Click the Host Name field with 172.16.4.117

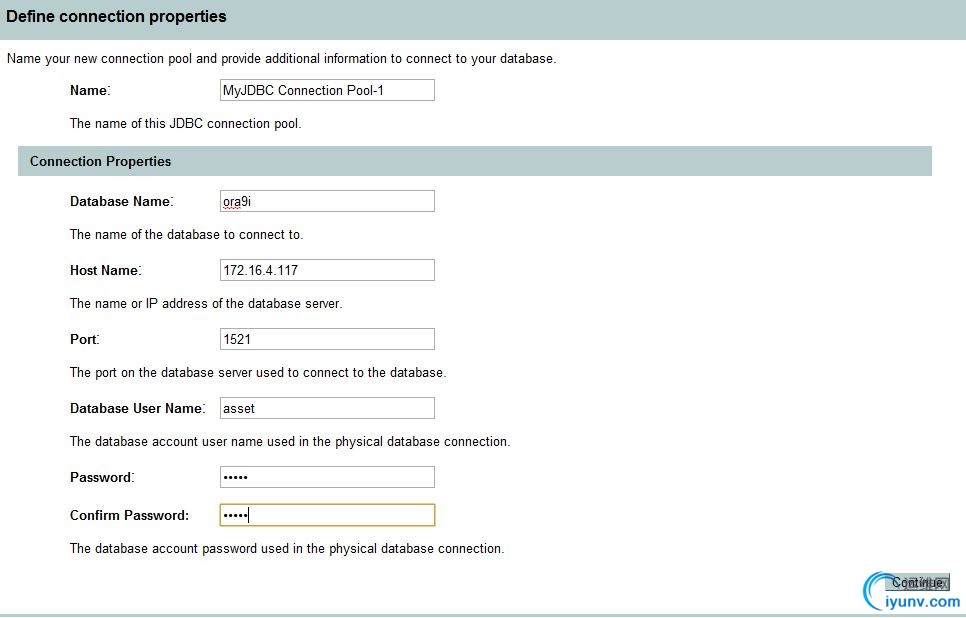[327, 270]
